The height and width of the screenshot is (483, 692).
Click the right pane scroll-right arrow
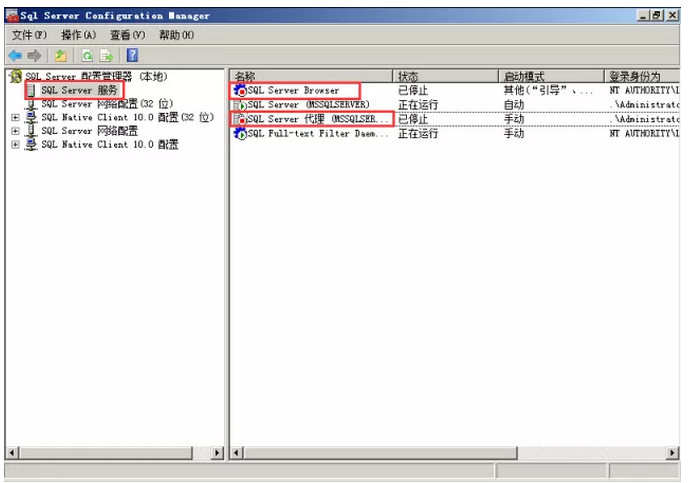(673, 453)
